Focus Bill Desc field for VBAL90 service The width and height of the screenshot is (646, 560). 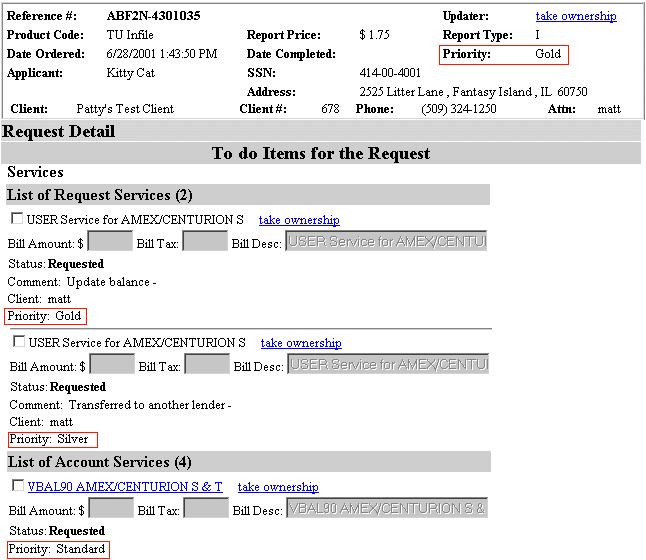click(387, 508)
